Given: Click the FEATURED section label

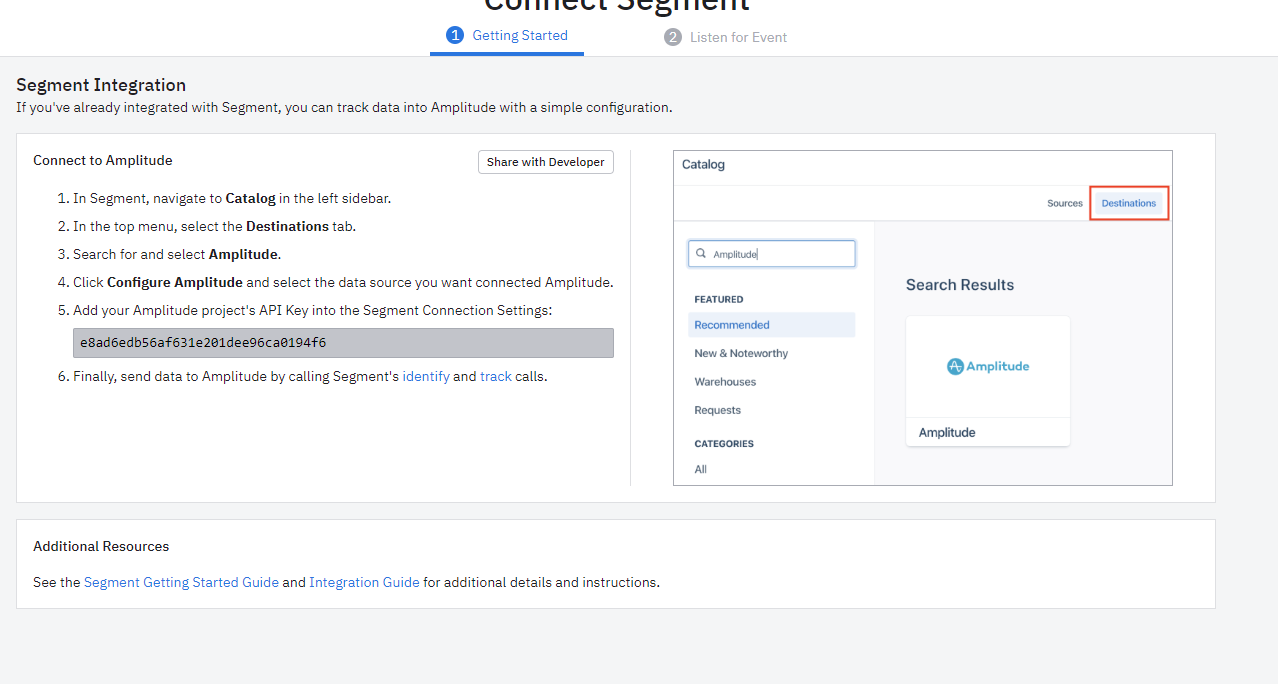Looking at the screenshot, I should (x=719, y=299).
